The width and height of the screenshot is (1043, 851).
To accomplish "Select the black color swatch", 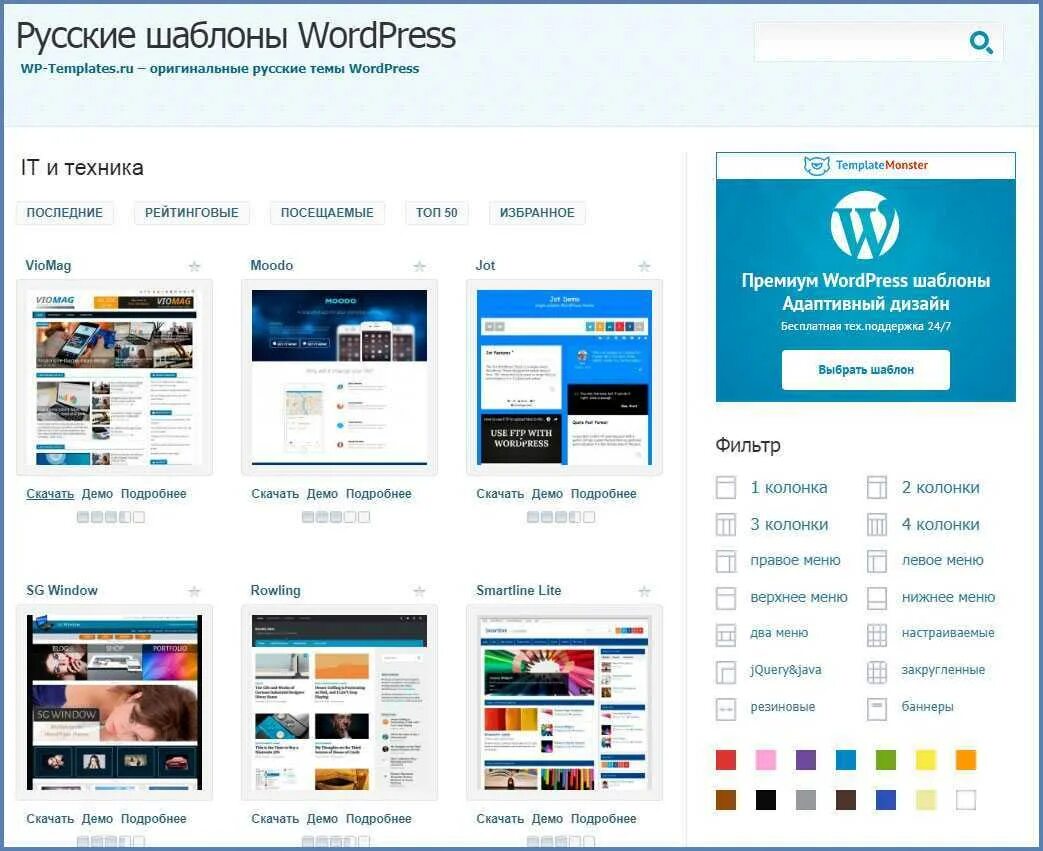I will 766,800.
